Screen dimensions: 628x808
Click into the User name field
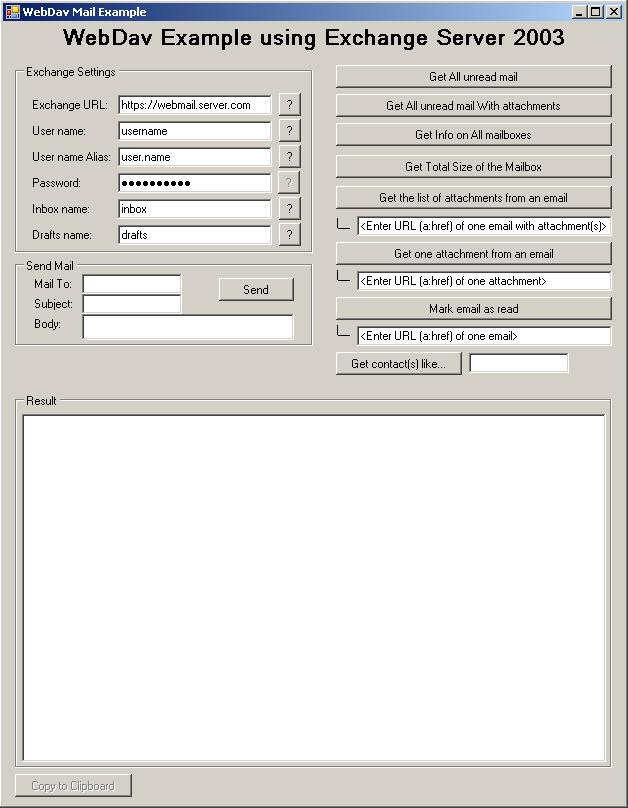tap(195, 131)
